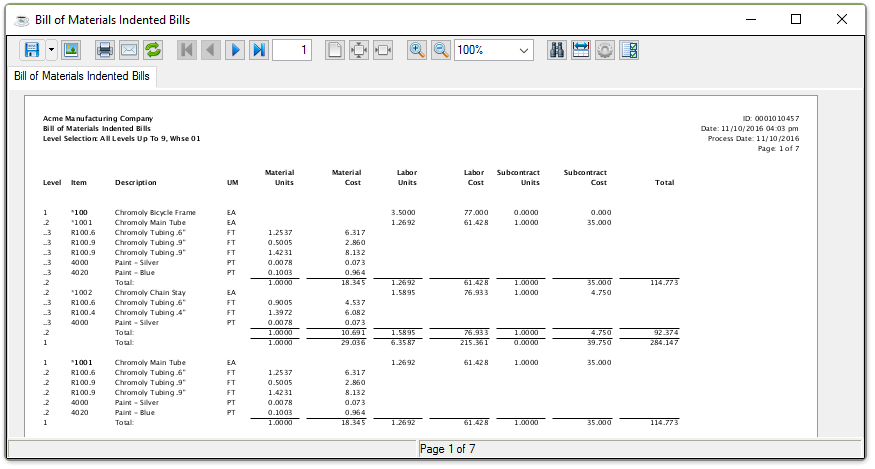Toggle fit page size view

click(359, 49)
